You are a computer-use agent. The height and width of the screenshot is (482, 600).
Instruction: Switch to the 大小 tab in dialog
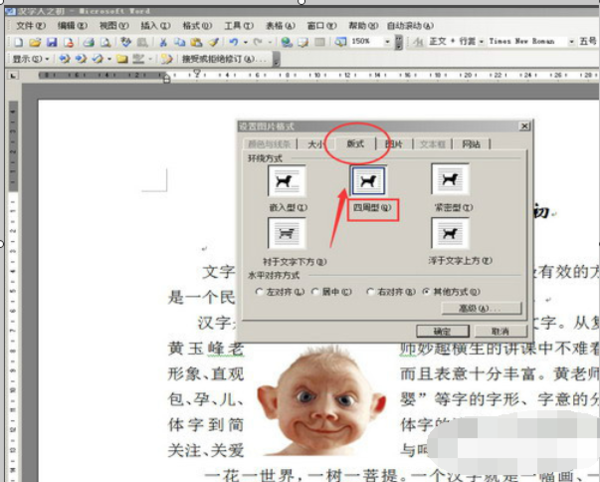(x=316, y=144)
